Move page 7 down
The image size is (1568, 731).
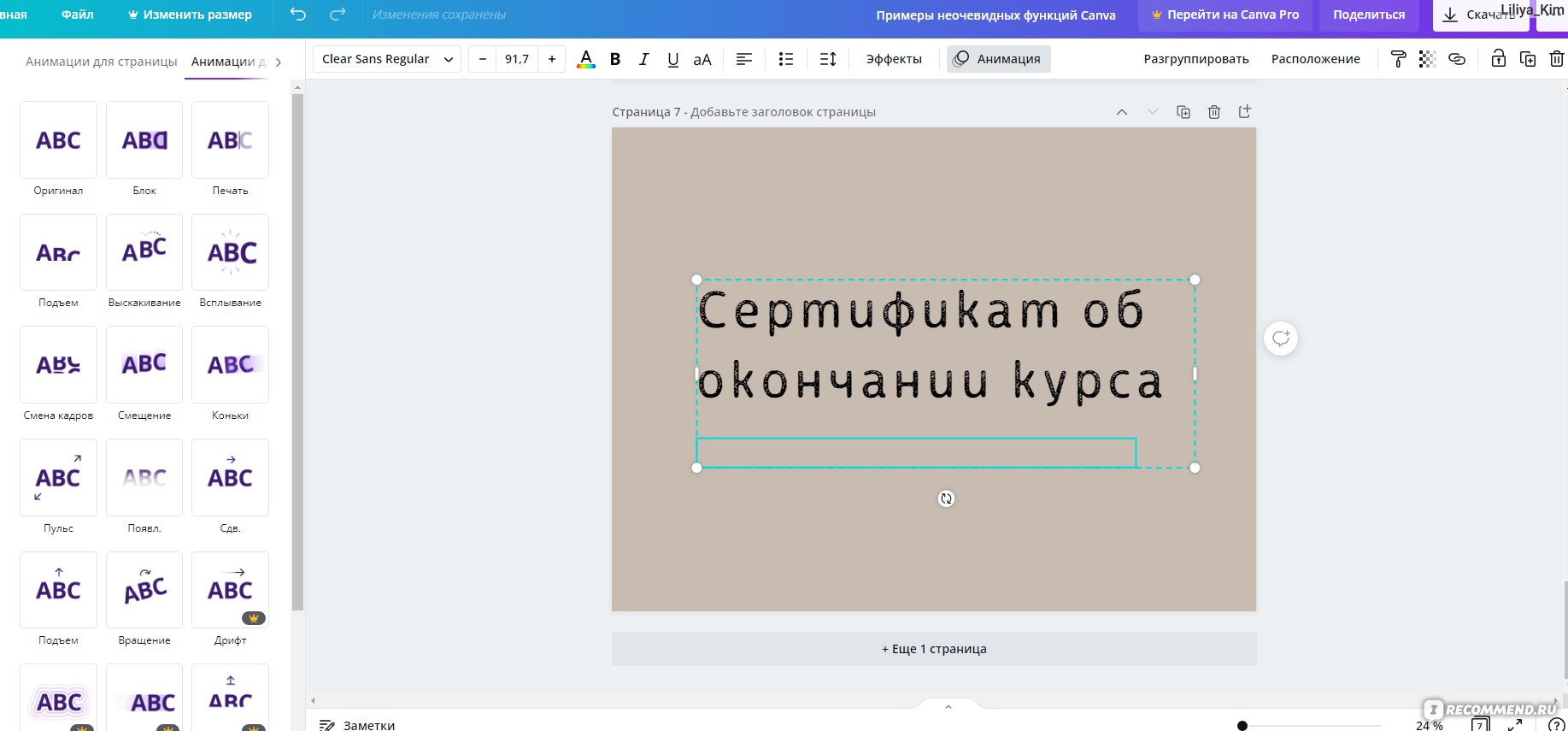pyautogui.click(x=1153, y=112)
